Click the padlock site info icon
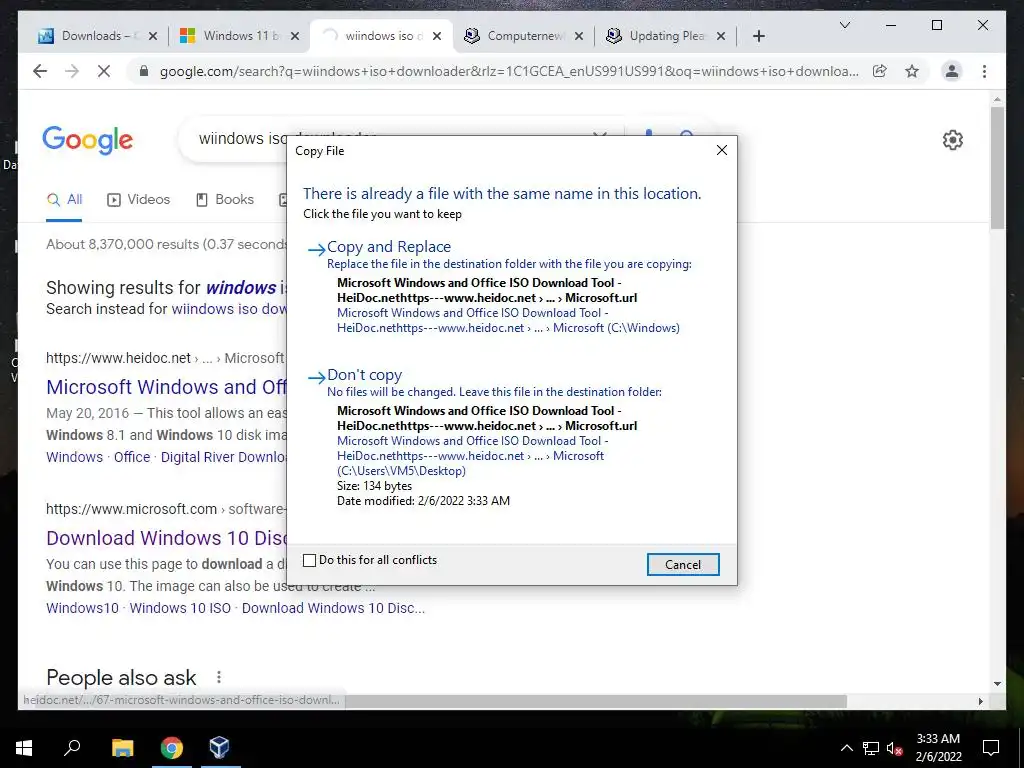The image size is (1024, 768). coord(144,71)
